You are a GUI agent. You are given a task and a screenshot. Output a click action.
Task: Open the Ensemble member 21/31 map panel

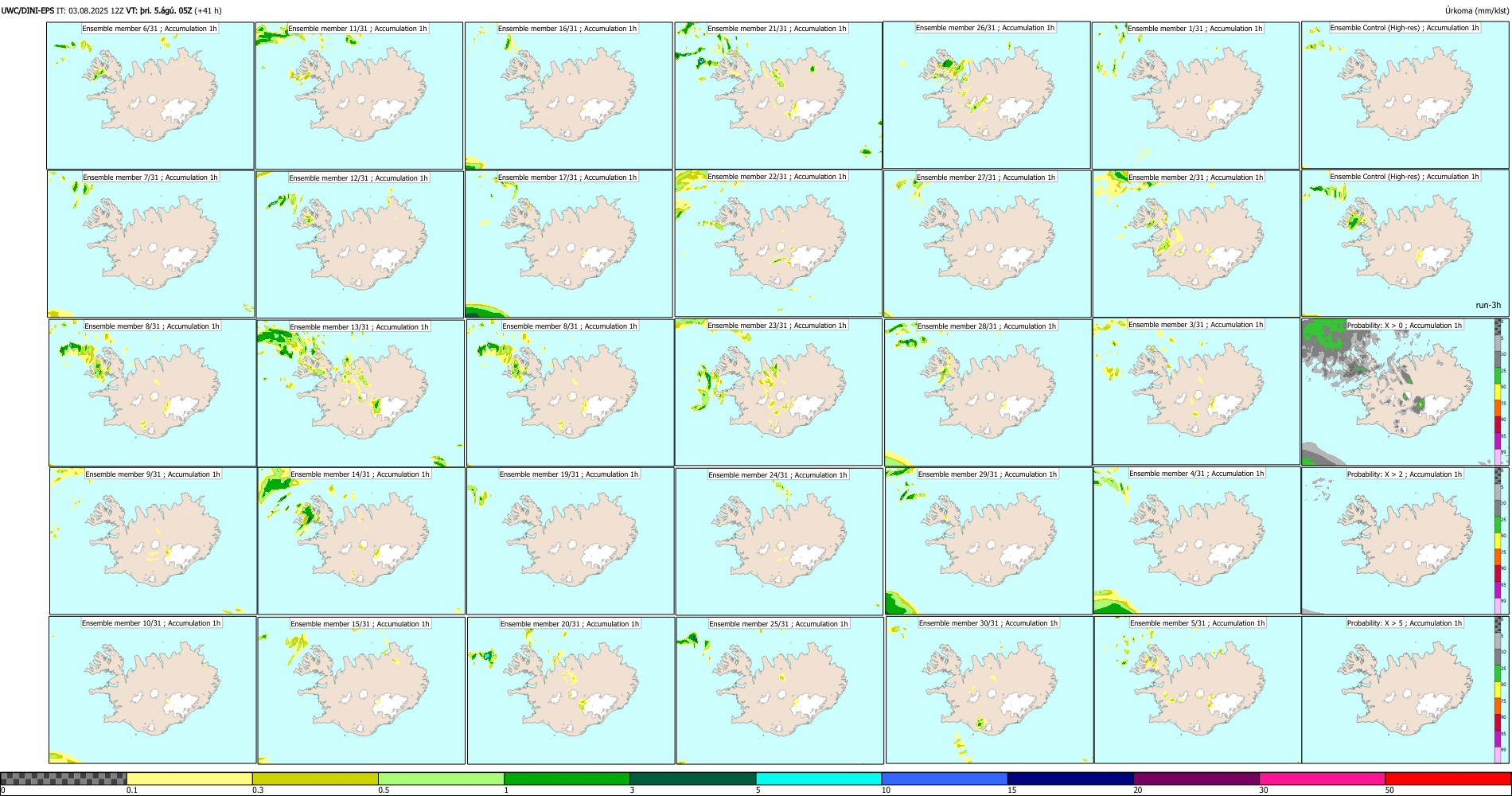pyautogui.click(x=778, y=96)
